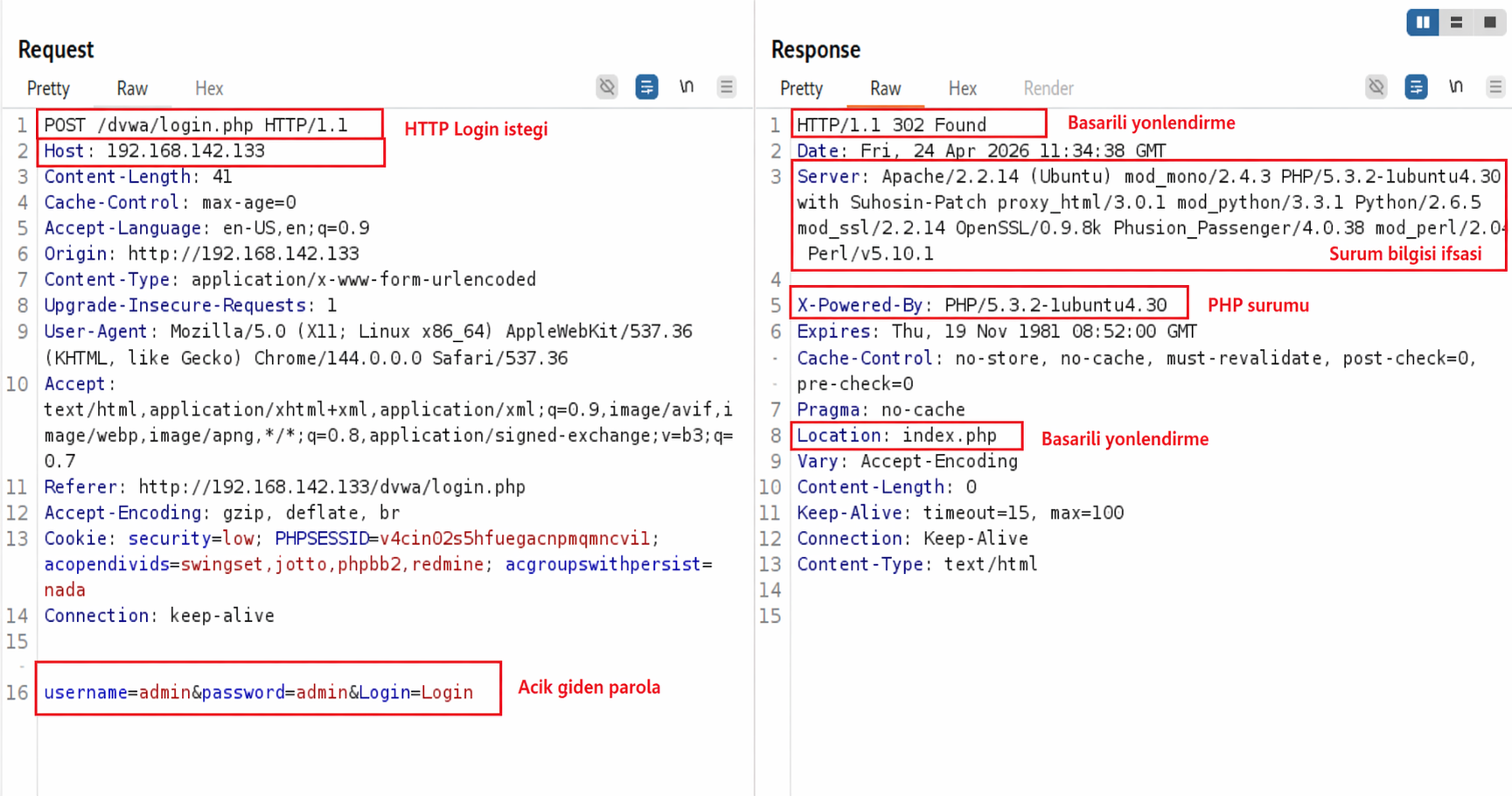
Task: Click the Connection: keep-alive request header
Action: pos(159,616)
